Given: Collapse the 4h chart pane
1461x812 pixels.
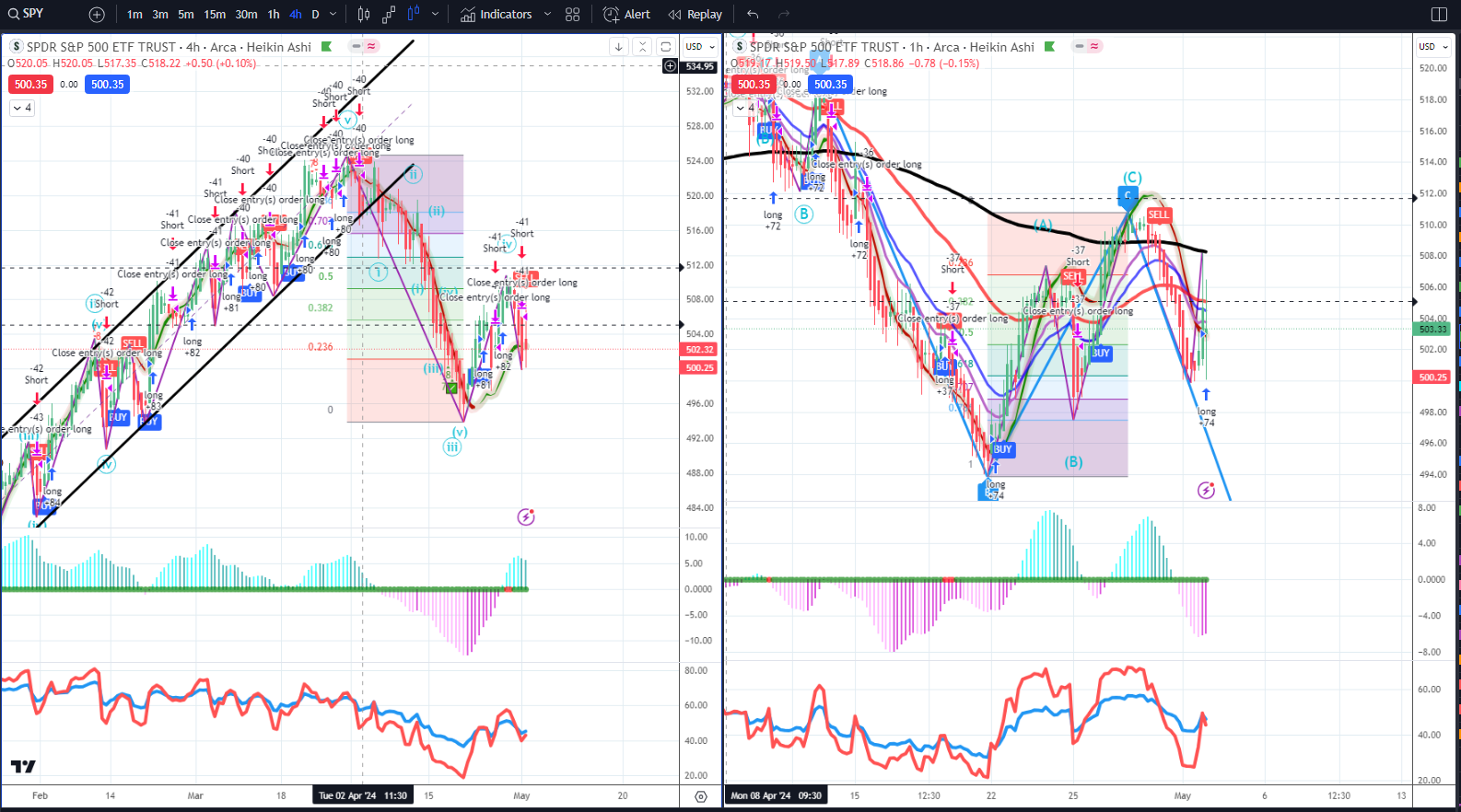Looking at the screenshot, I should point(642,47).
